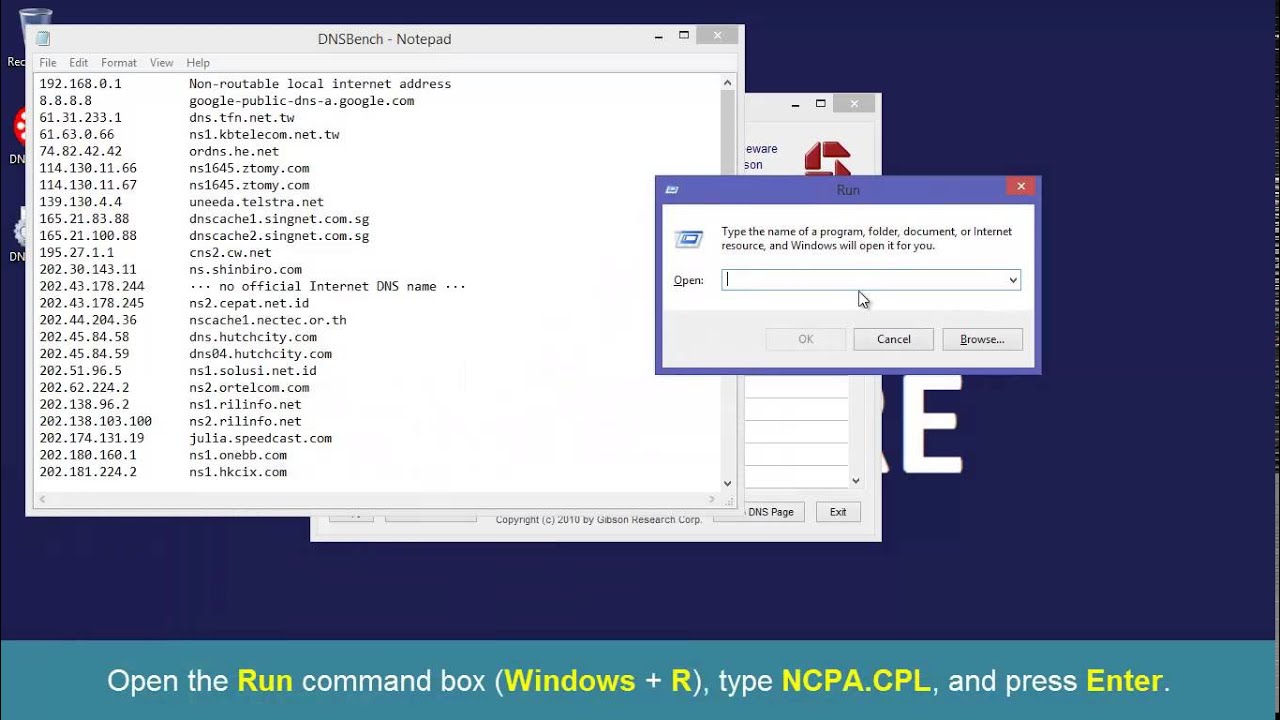Maximize the DNS Benchmark window
This screenshot has width=1280, height=720.
[x=820, y=103]
